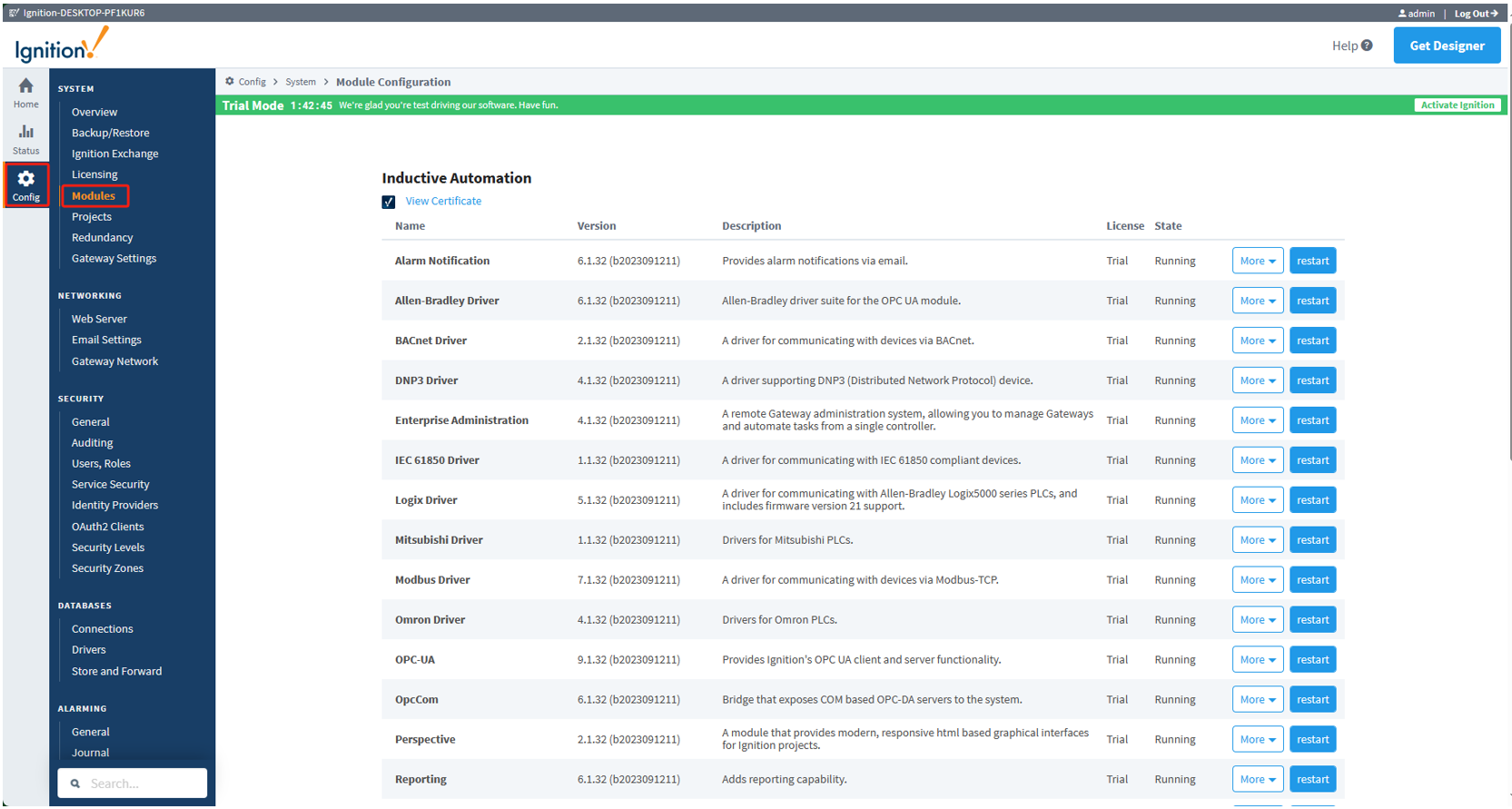Open More dropdown for Enterprise Administration

coord(1258,421)
